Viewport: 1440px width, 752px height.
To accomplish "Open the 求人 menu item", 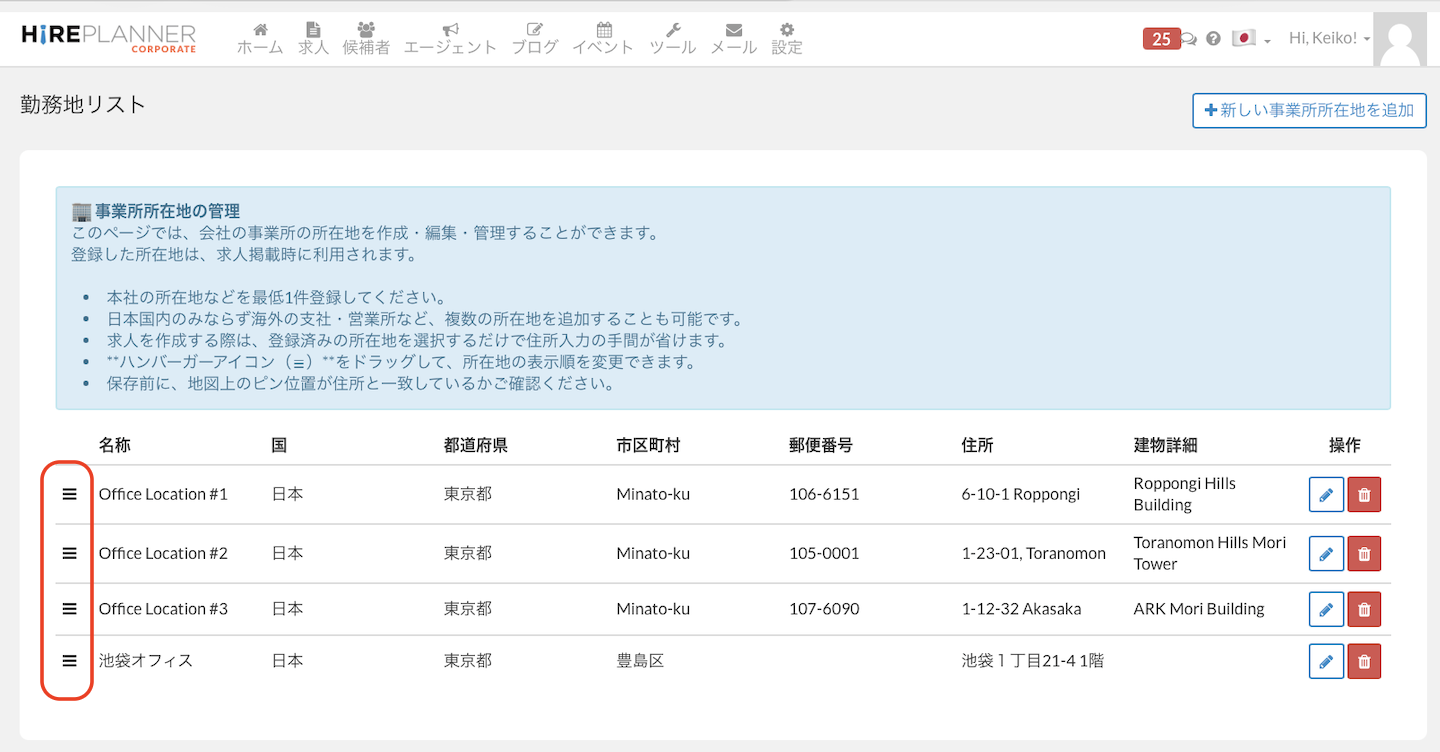I will (313, 39).
